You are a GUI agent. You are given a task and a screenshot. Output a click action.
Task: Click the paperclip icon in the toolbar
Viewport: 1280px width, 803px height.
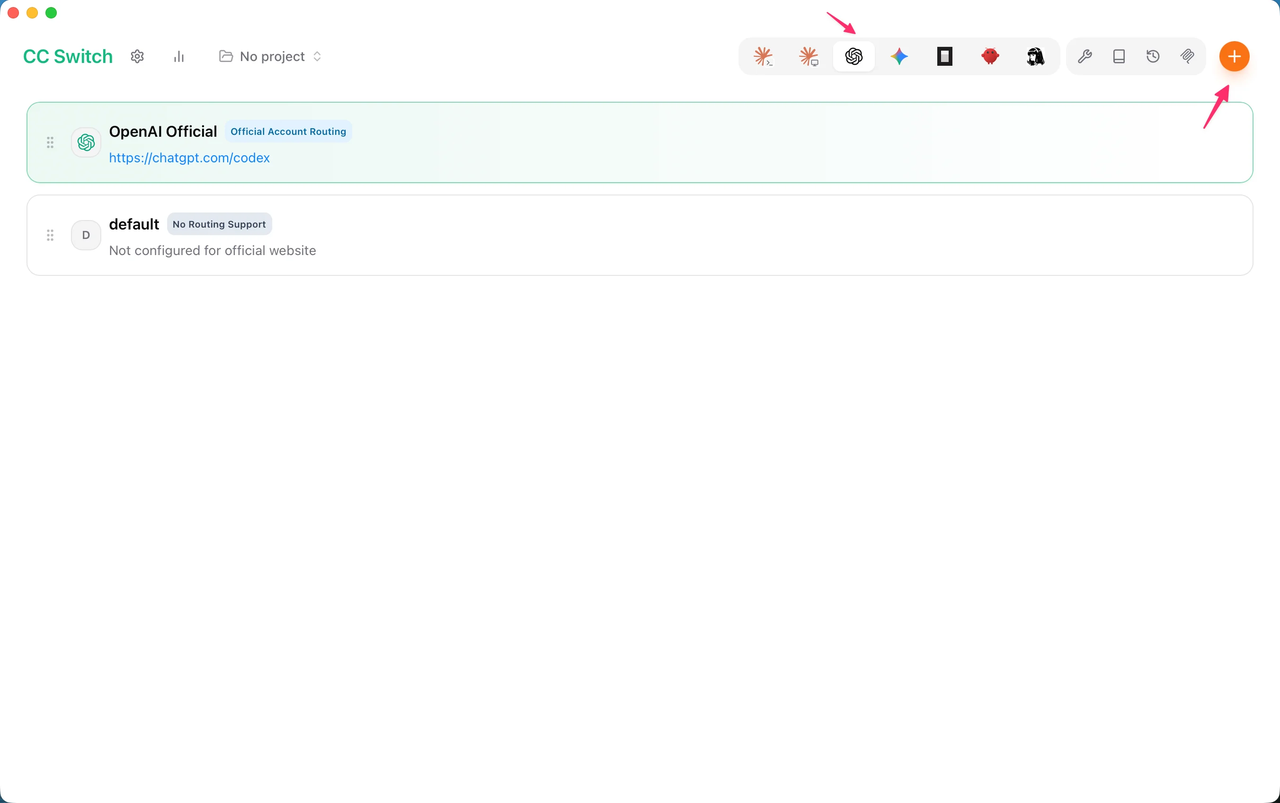click(x=1187, y=57)
